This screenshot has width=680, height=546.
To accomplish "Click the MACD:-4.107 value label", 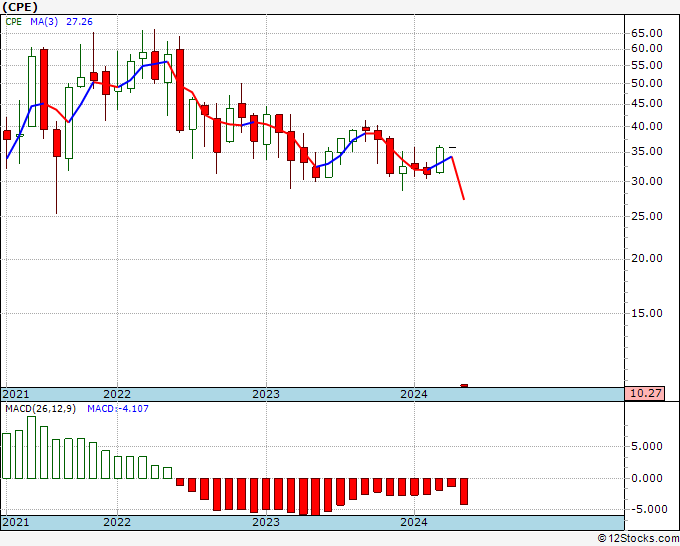I will point(118,409).
